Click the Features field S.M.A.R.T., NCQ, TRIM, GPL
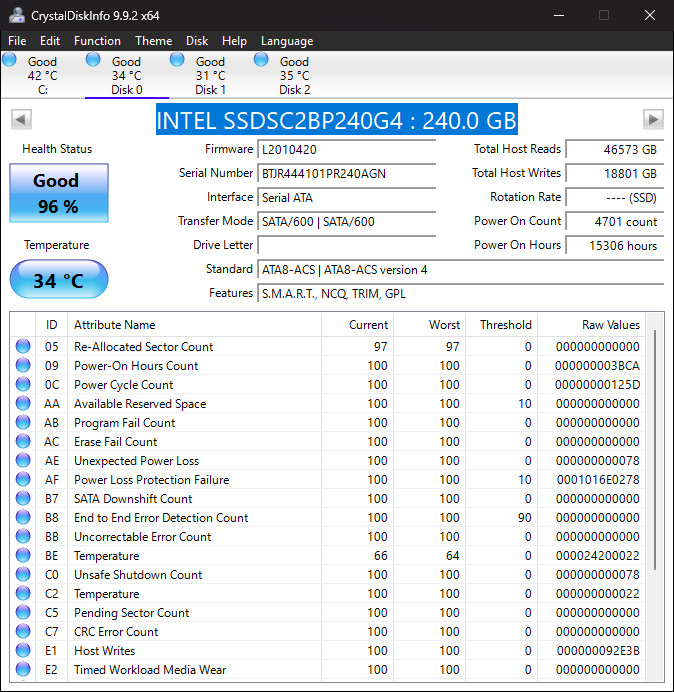Viewport: 674px width, 692px height. 461,293
